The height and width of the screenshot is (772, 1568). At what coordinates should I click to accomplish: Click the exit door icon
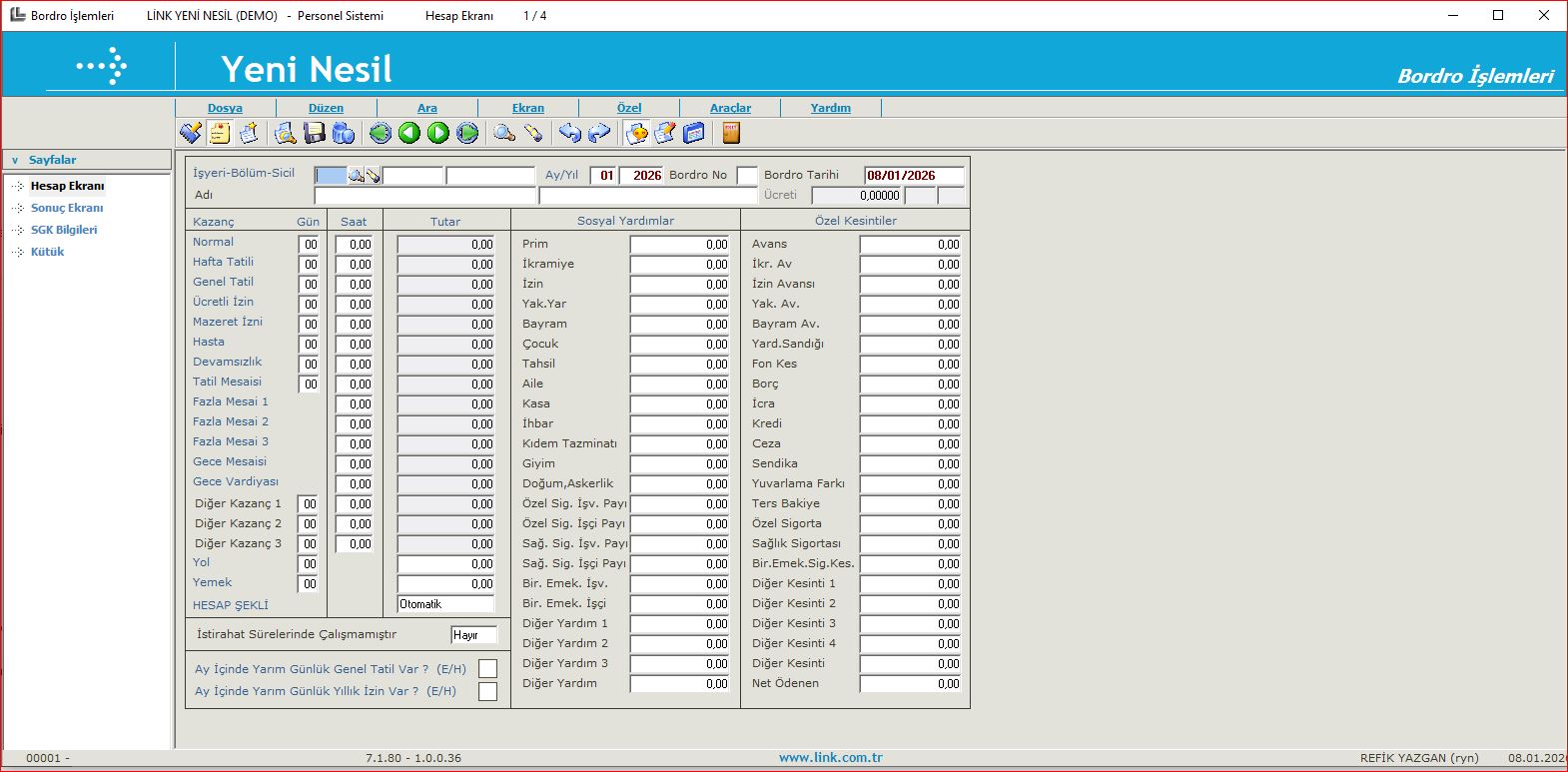tap(731, 133)
